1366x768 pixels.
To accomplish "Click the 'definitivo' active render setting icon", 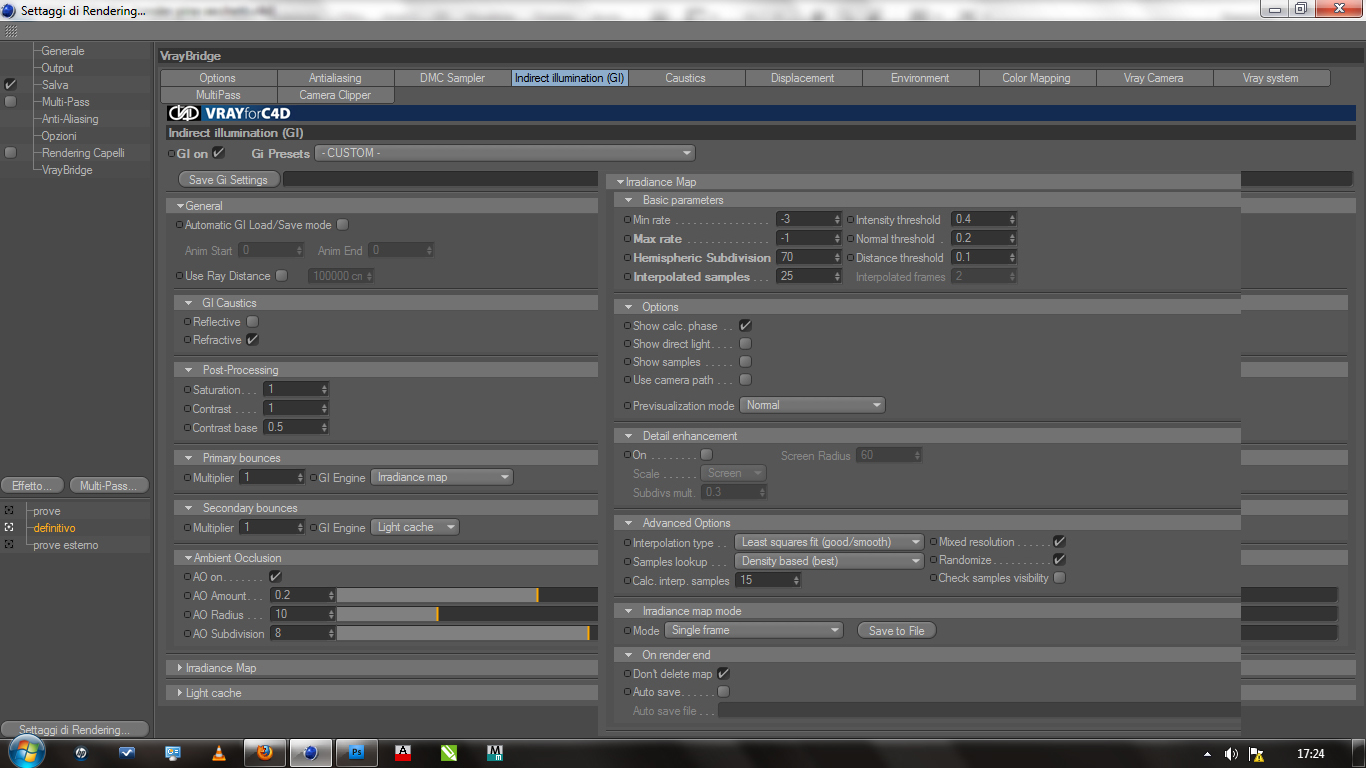I will click(9, 528).
